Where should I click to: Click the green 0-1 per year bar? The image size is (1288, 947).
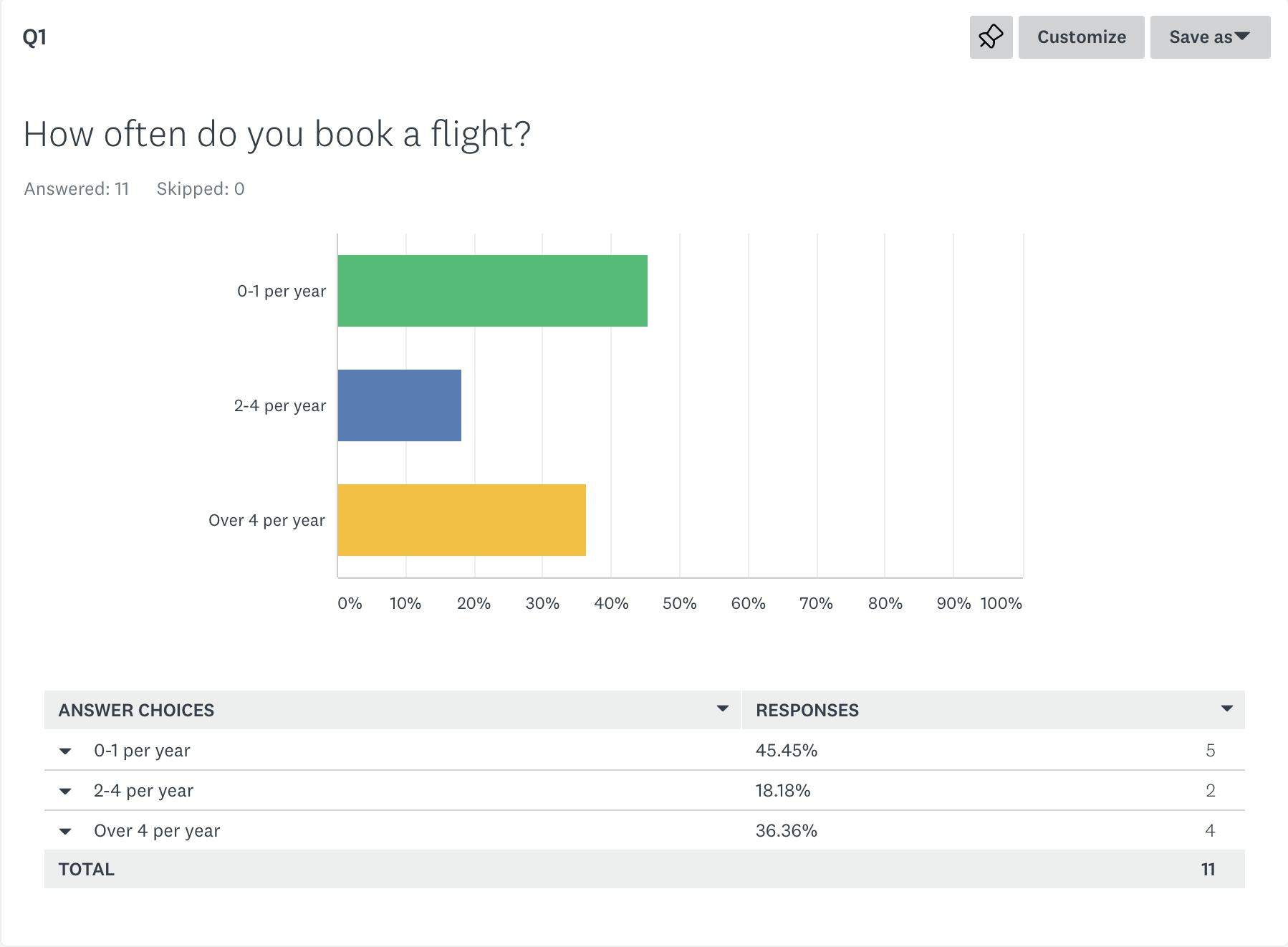[493, 291]
